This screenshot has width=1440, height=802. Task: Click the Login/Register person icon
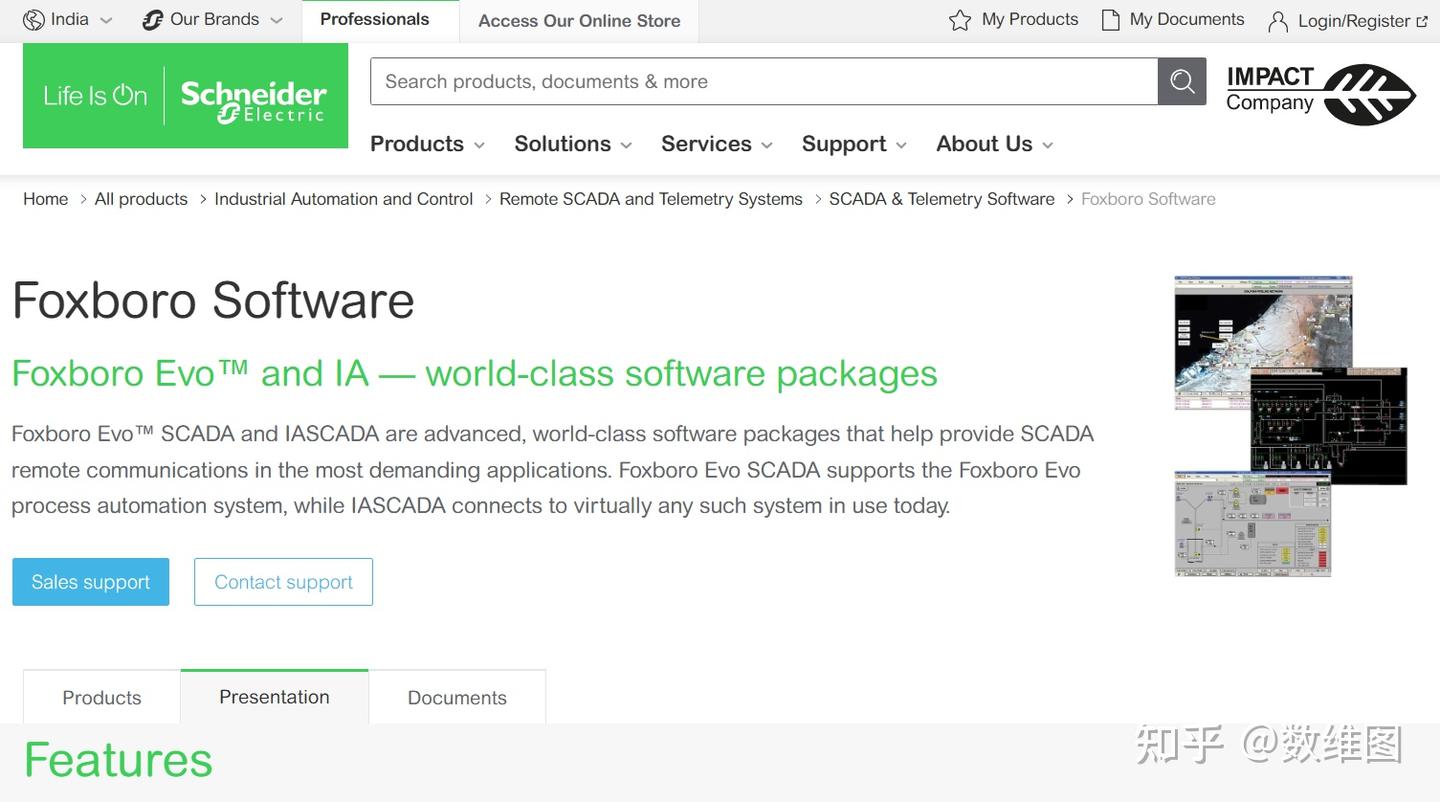(x=1278, y=21)
